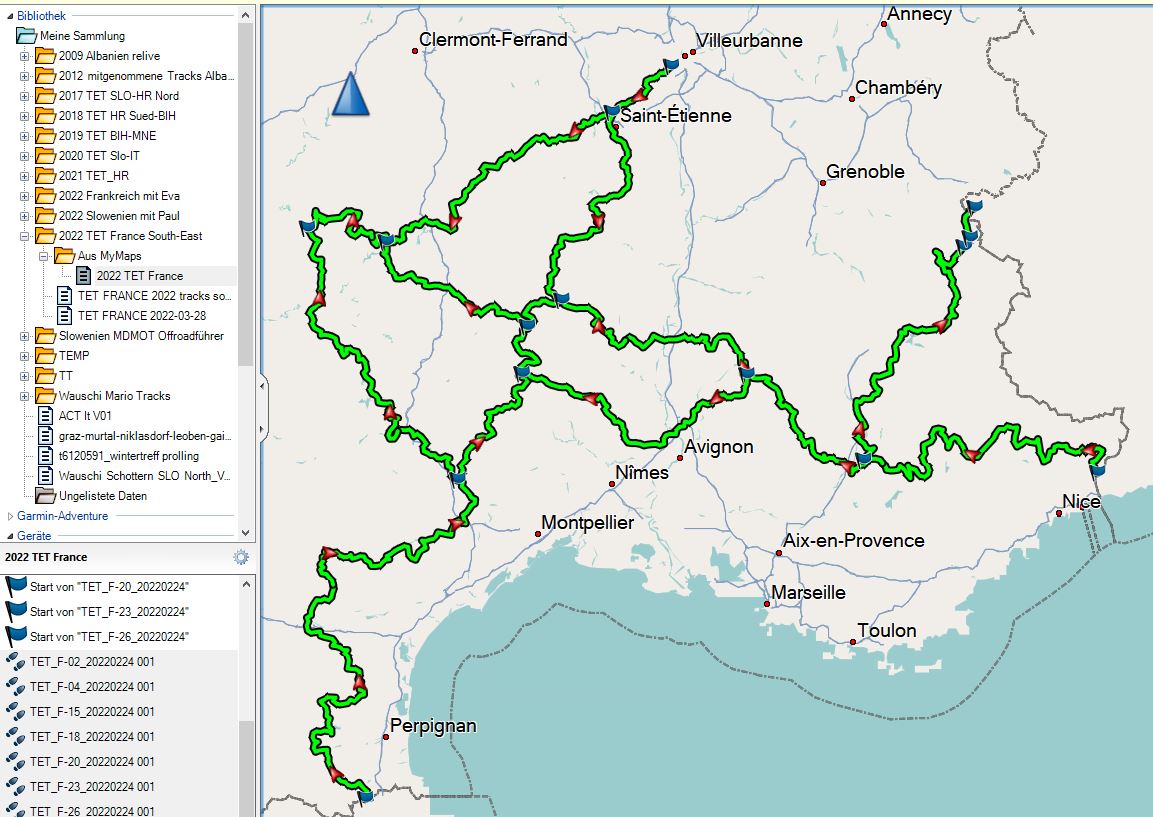This screenshot has width=1153, height=817.
Task: Open the gear options for 2022 TET France
Action: pos(240,557)
